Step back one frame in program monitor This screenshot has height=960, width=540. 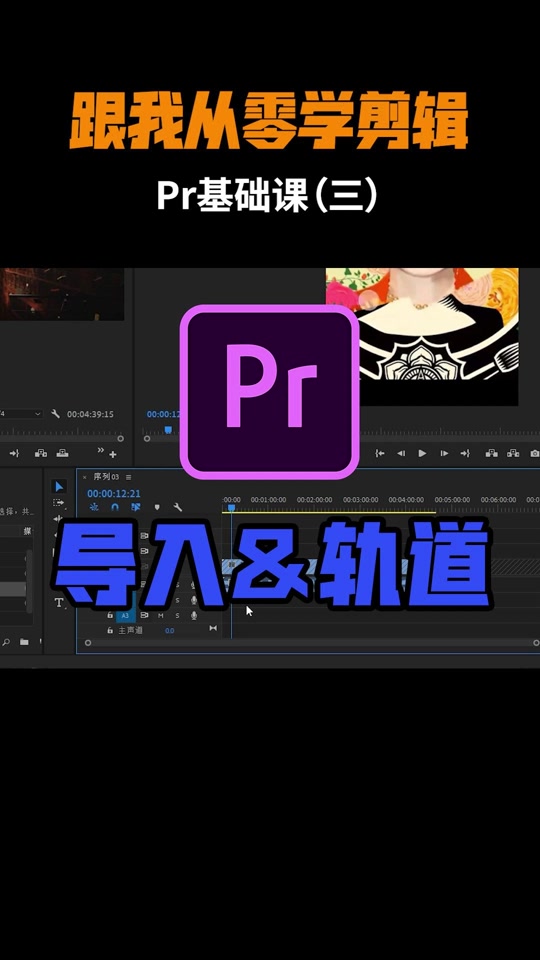tap(401, 454)
